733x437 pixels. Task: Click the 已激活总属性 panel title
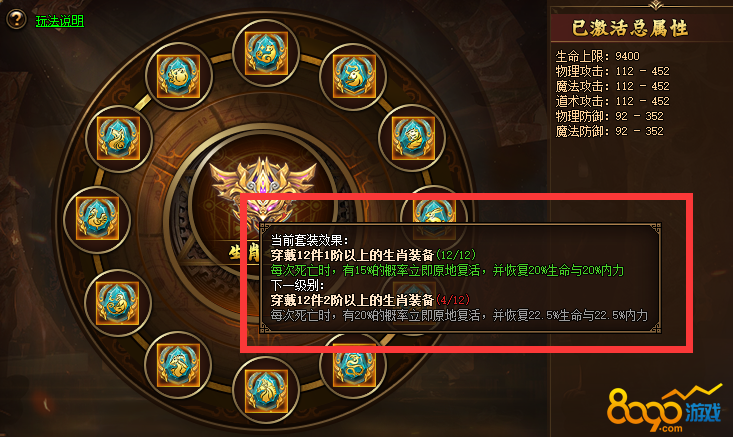point(630,28)
